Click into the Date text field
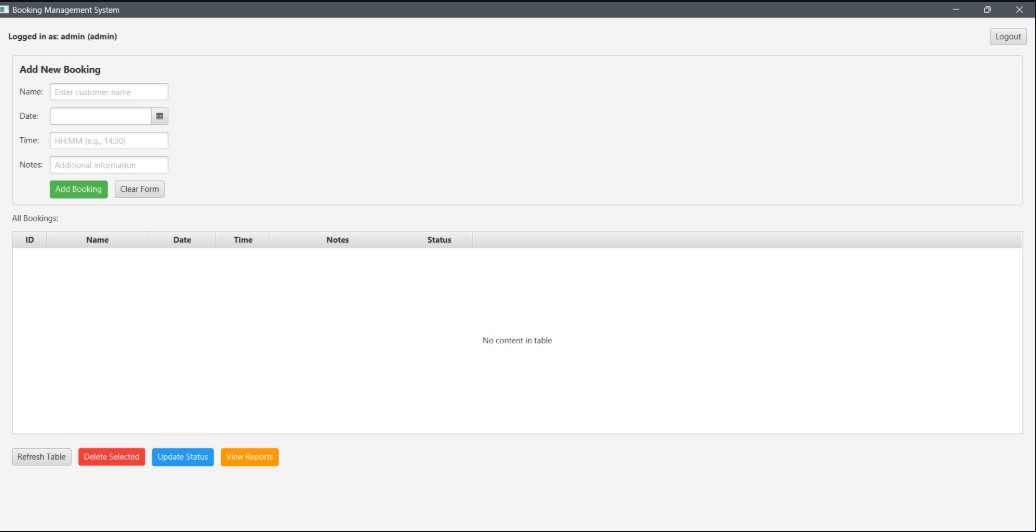The height and width of the screenshot is (532, 1036). click(101, 116)
